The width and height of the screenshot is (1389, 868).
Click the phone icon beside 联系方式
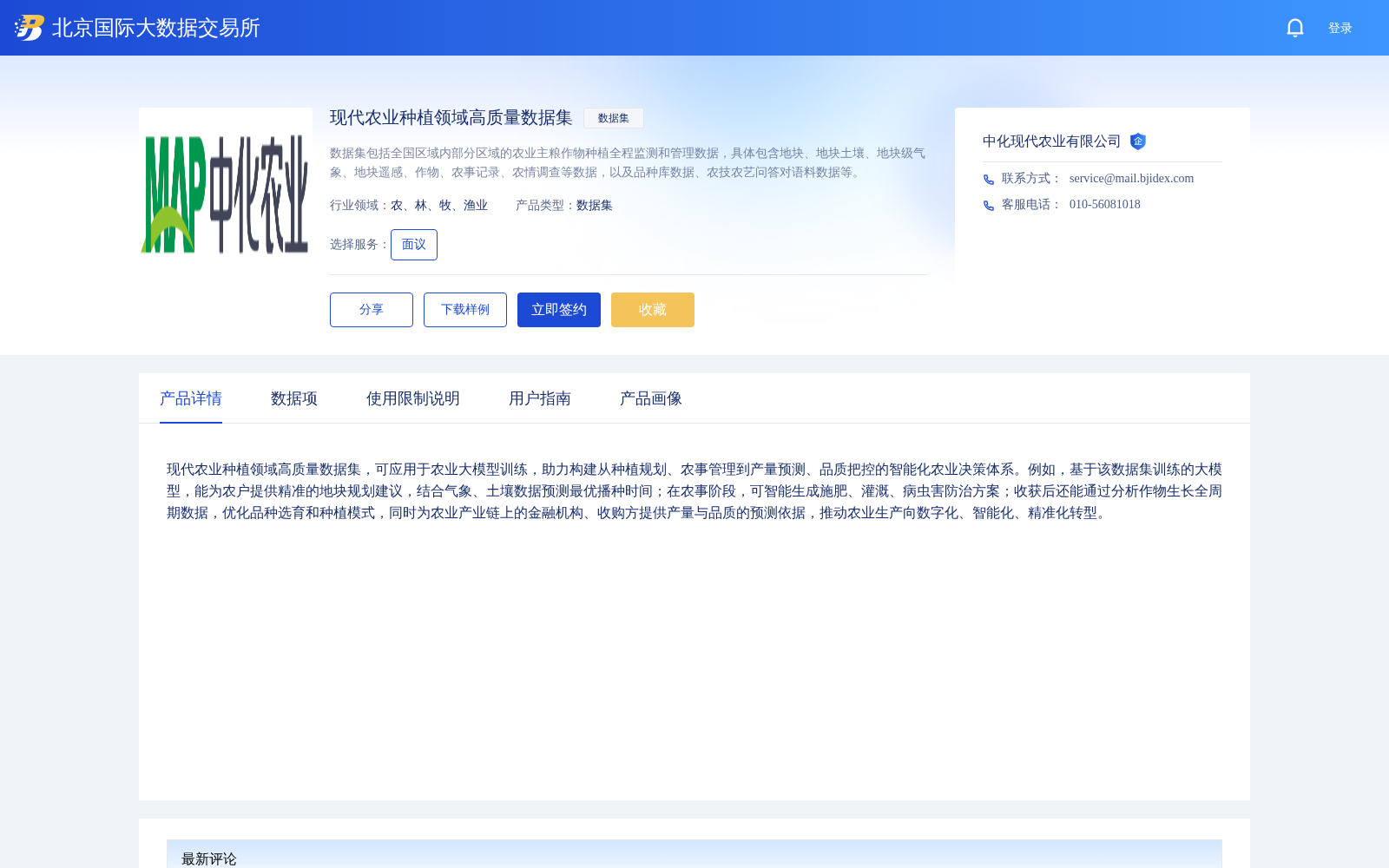tap(989, 179)
